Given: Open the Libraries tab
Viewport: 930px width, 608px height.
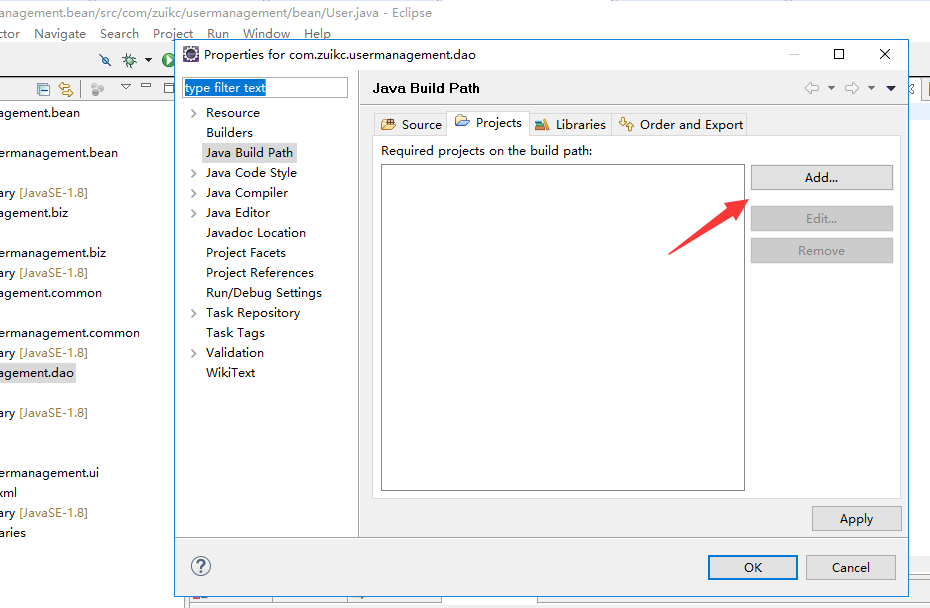Looking at the screenshot, I should pos(570,125).
